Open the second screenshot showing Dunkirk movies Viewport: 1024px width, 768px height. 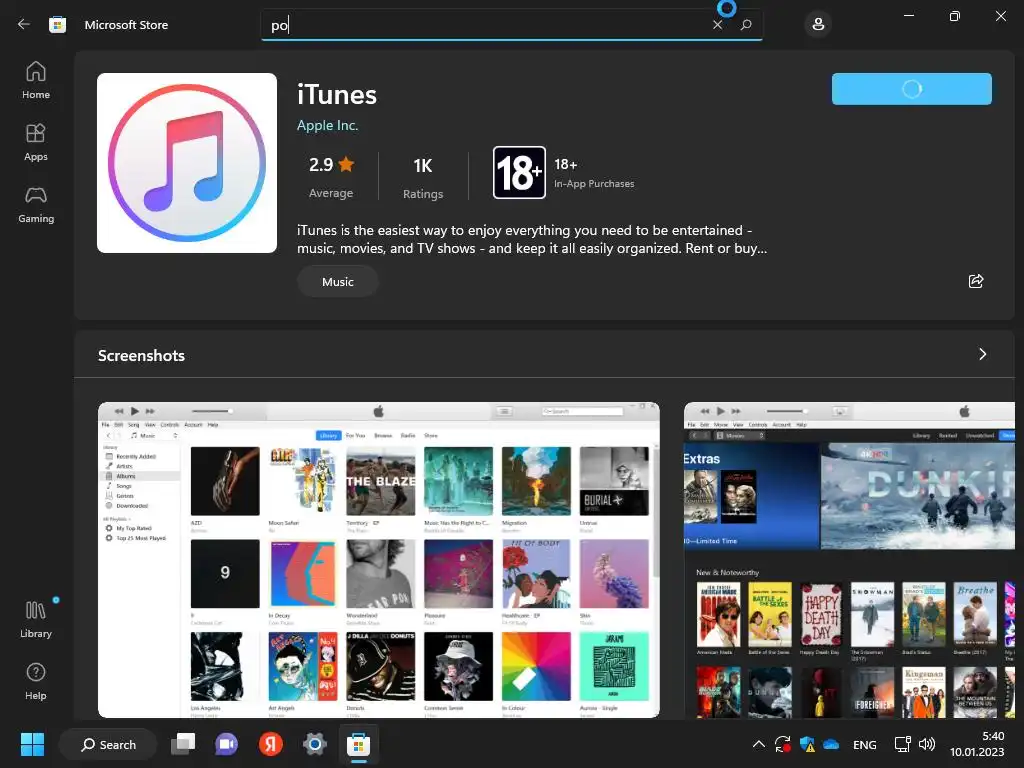pos(849,560)
